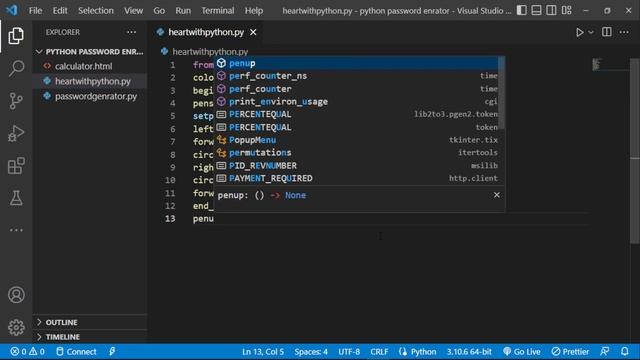The image size is (640, 360).
Task: Select interpreter 3.10.6 64-bit
Action: click(x=469, y=352)
